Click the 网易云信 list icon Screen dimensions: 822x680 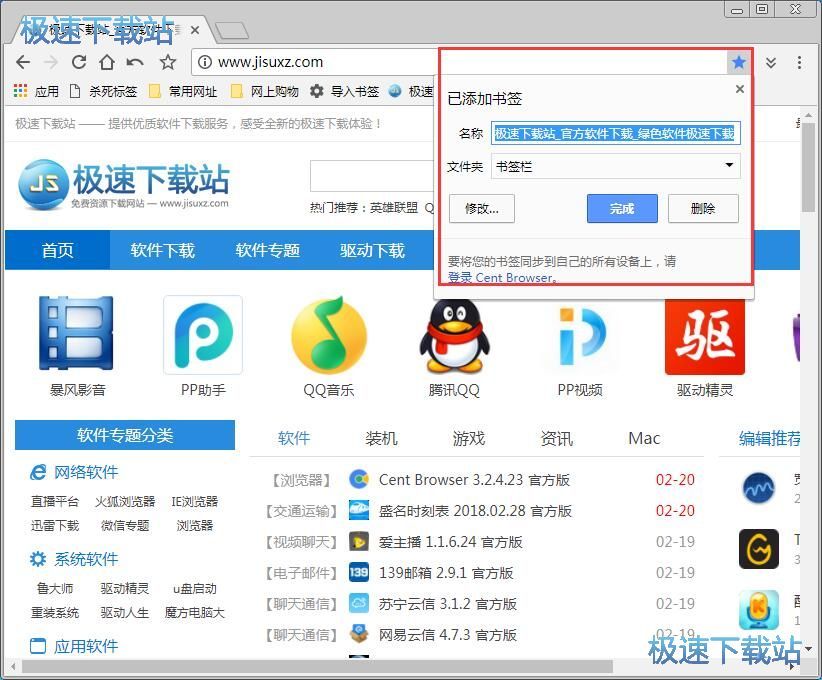pyautogui.click(x=359, y=634)
